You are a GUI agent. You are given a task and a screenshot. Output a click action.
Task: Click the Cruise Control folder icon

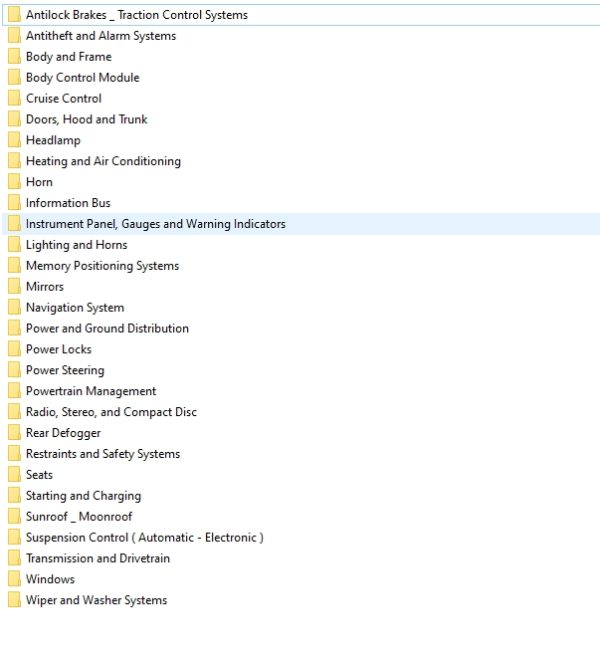(x=14, y=99)
